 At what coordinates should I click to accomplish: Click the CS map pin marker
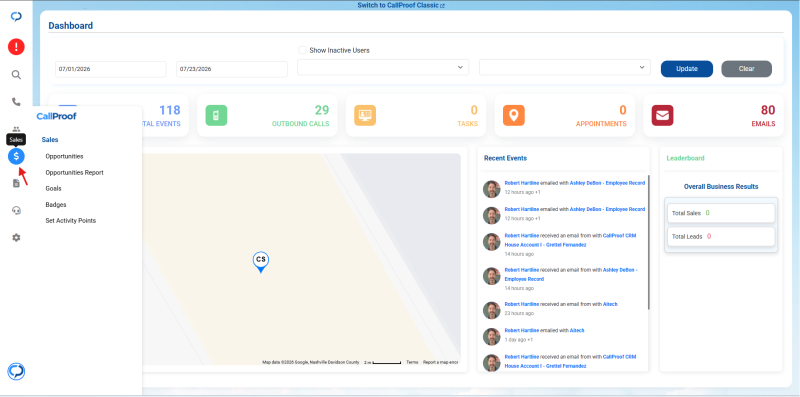[261, 262]
